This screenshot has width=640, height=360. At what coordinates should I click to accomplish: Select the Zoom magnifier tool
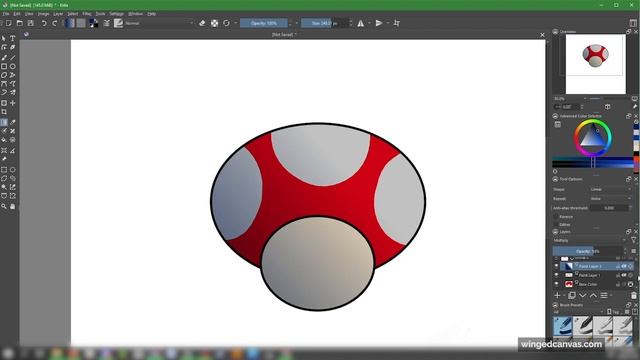4,207
